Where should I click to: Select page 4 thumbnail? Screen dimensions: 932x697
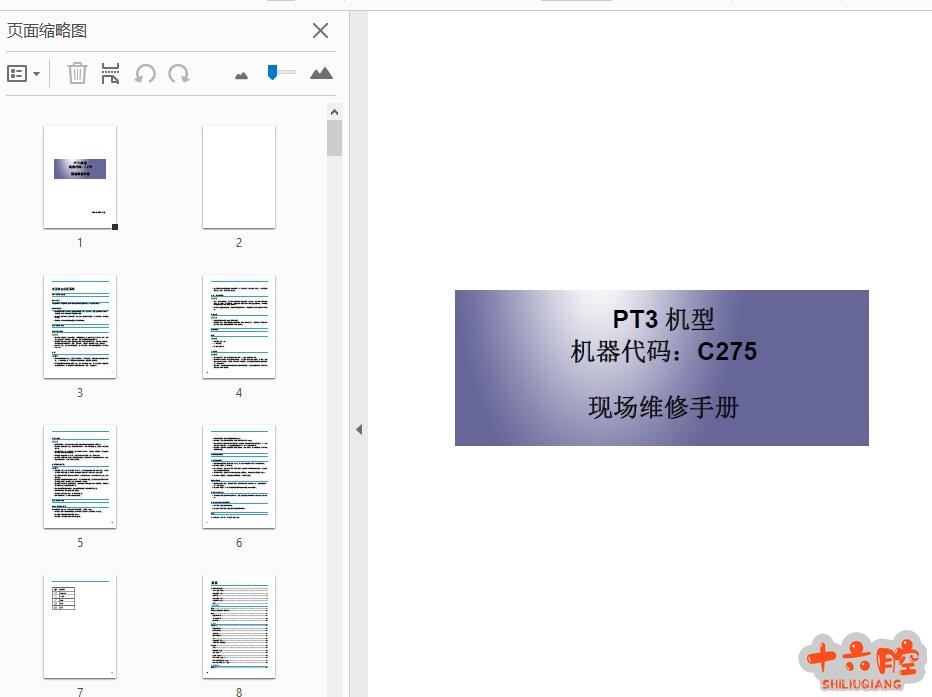click(x=239, y=327)
